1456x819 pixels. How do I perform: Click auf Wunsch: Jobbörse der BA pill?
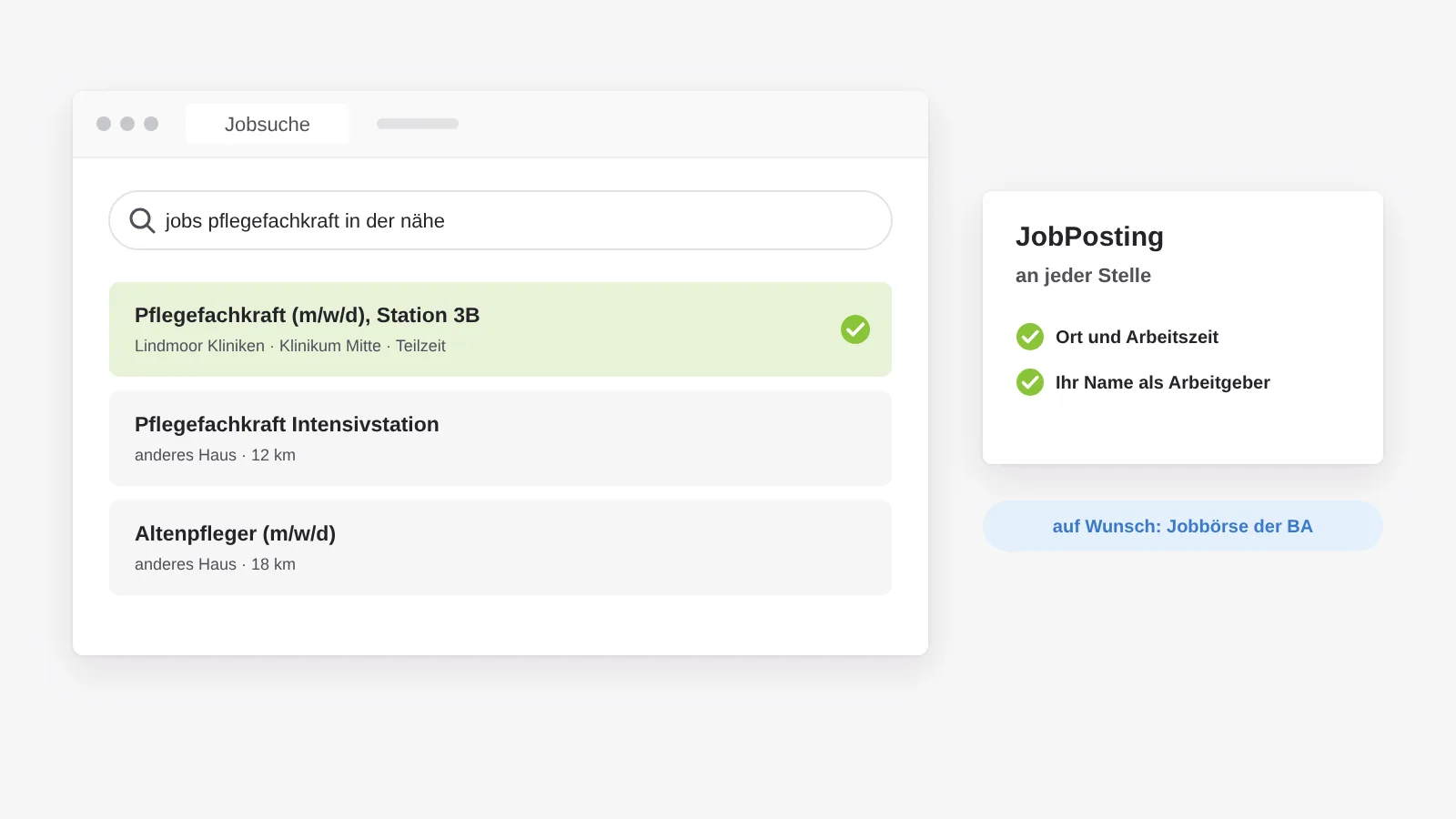[x=1183, y=526]
